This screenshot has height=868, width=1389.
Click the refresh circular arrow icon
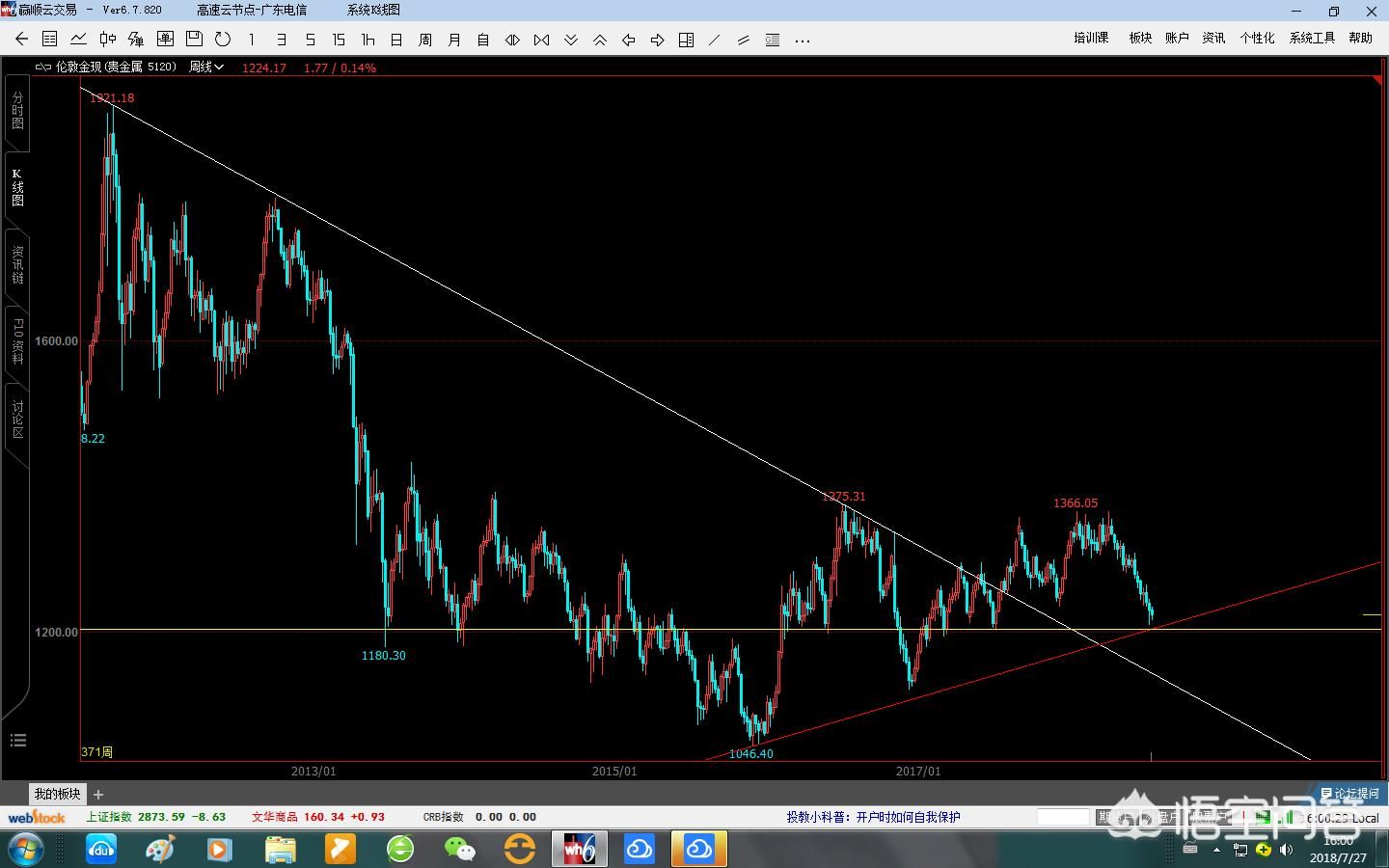click(x=223, y=40)
